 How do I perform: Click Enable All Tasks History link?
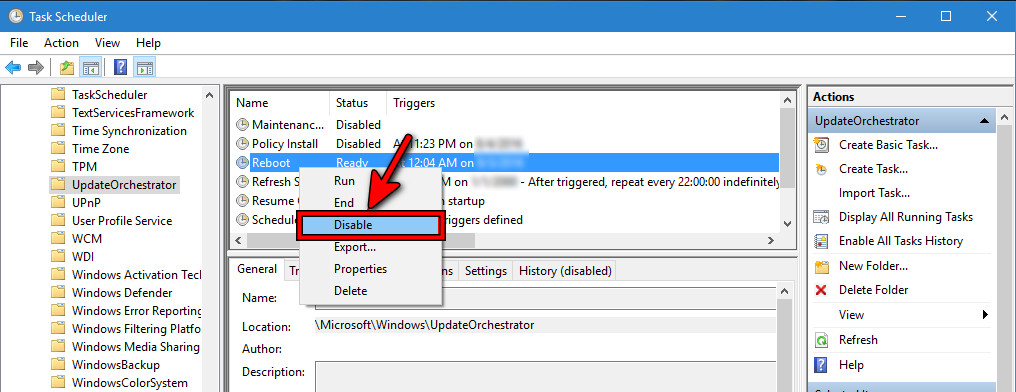901,241
